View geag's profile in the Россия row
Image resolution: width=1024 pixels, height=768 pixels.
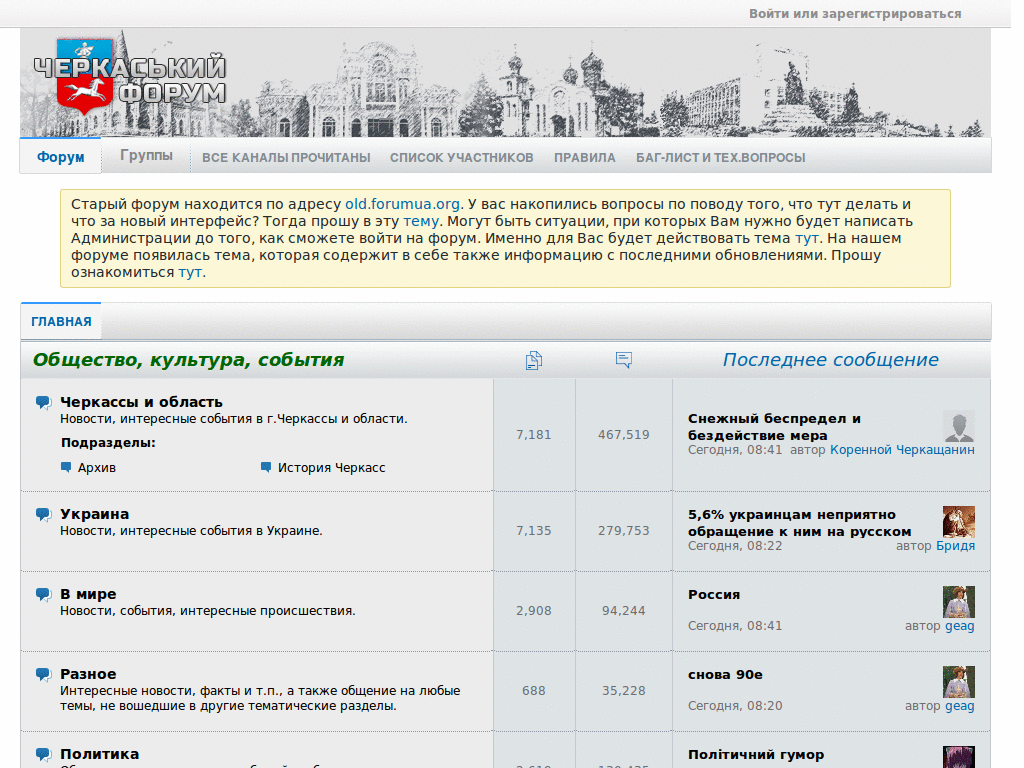click(959, 626)
